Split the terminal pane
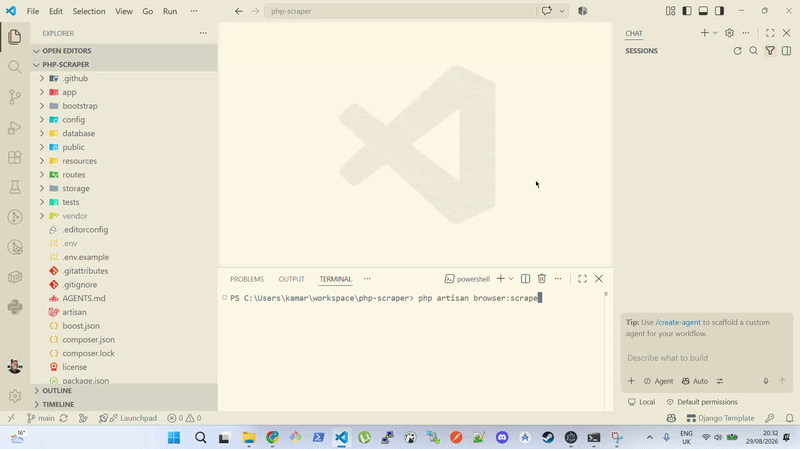The height and width of the screenshot is (449, 800). (x=525, y=279)
